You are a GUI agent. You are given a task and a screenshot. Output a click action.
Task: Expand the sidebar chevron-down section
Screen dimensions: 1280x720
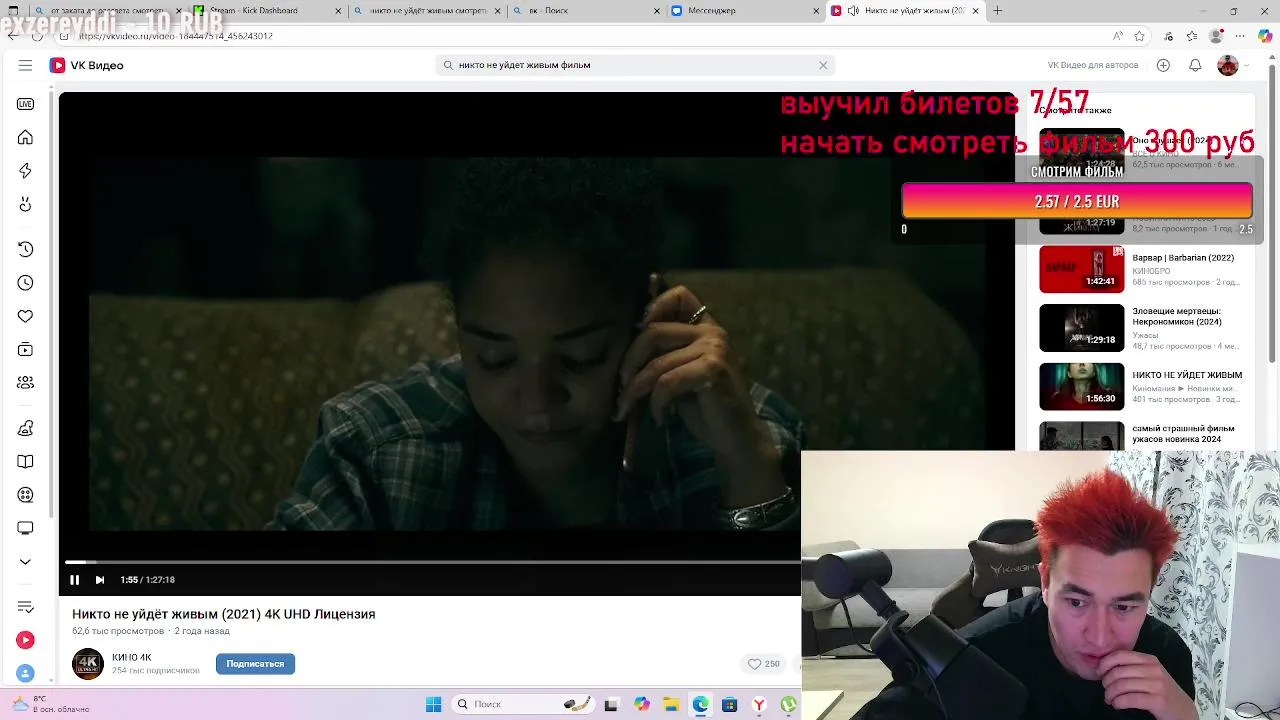[x=25, y=562]
